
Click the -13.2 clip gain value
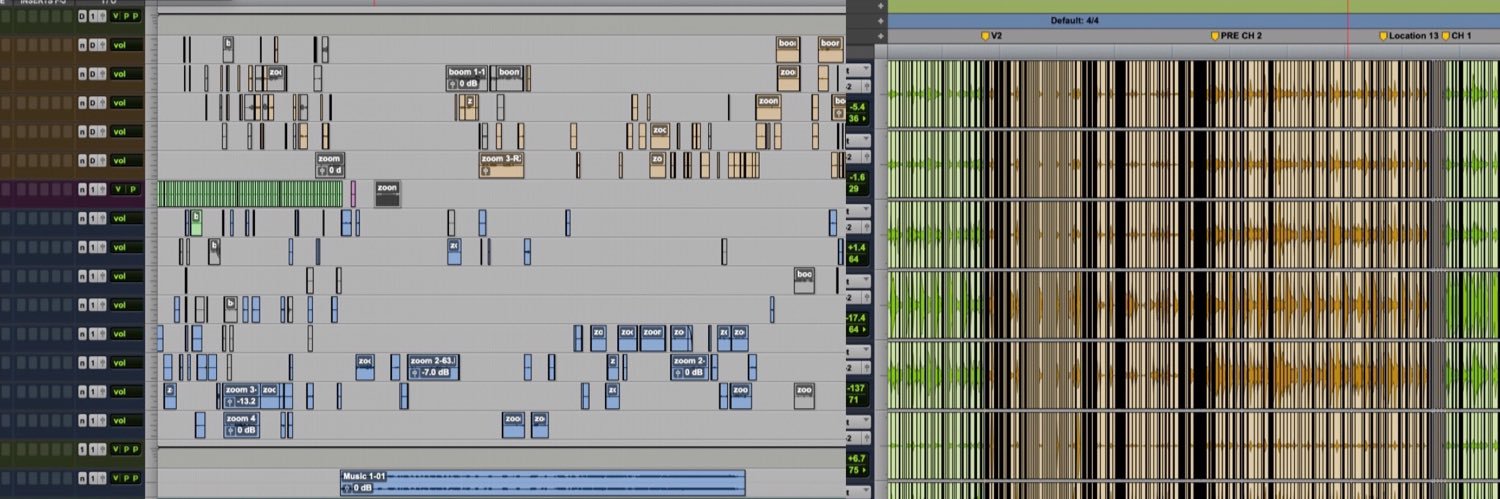(248, 402)
